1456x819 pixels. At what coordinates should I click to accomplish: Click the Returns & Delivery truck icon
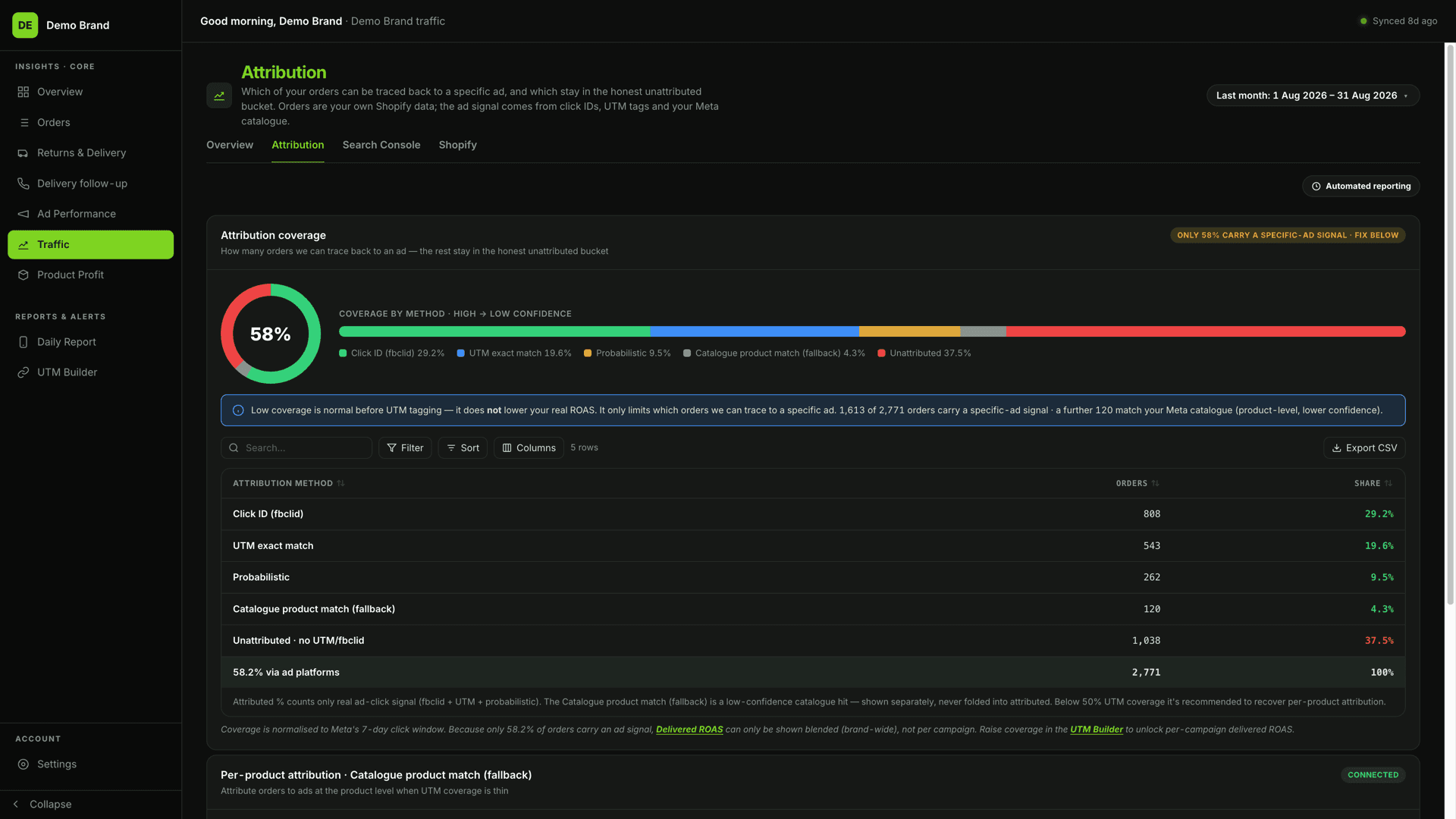24,153
